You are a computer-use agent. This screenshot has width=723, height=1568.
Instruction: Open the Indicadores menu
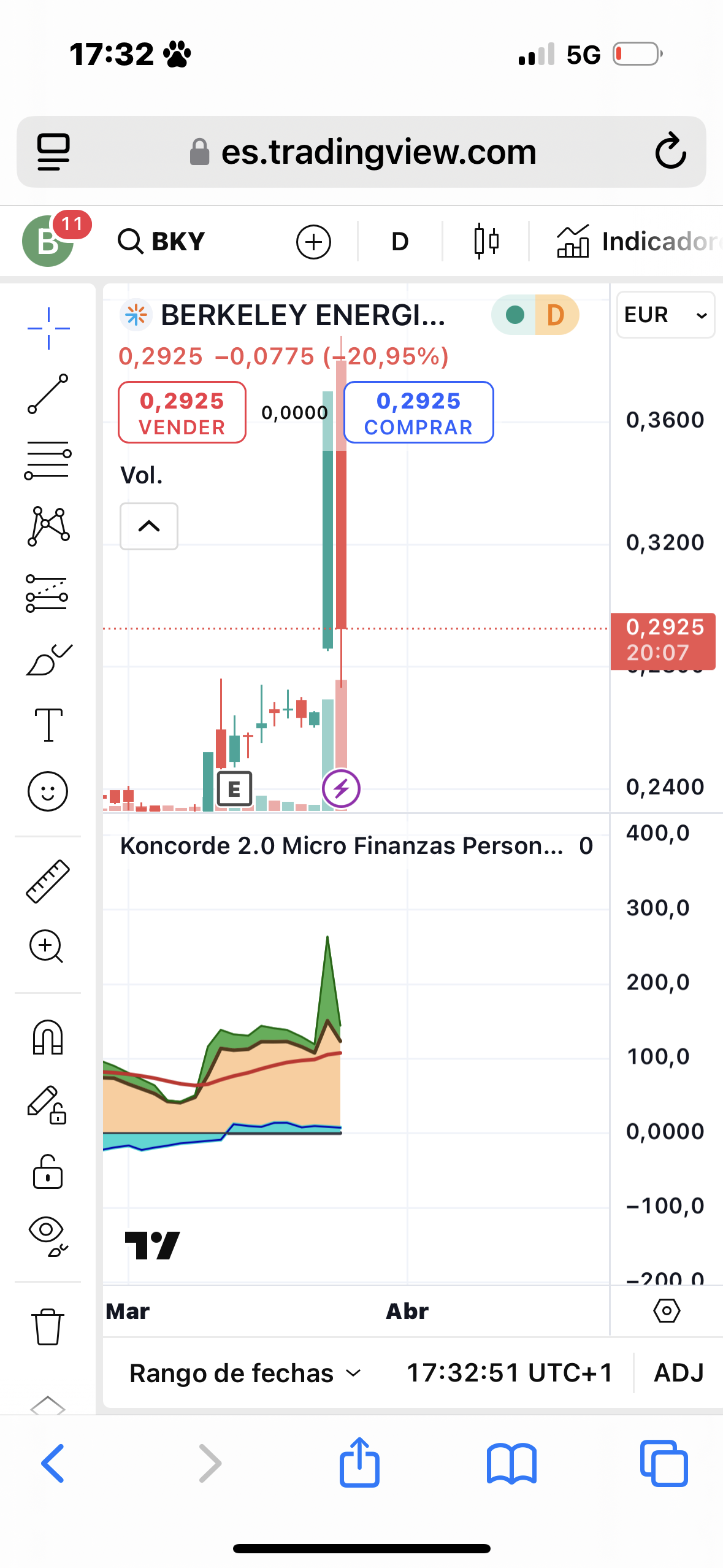click(638, 241)
